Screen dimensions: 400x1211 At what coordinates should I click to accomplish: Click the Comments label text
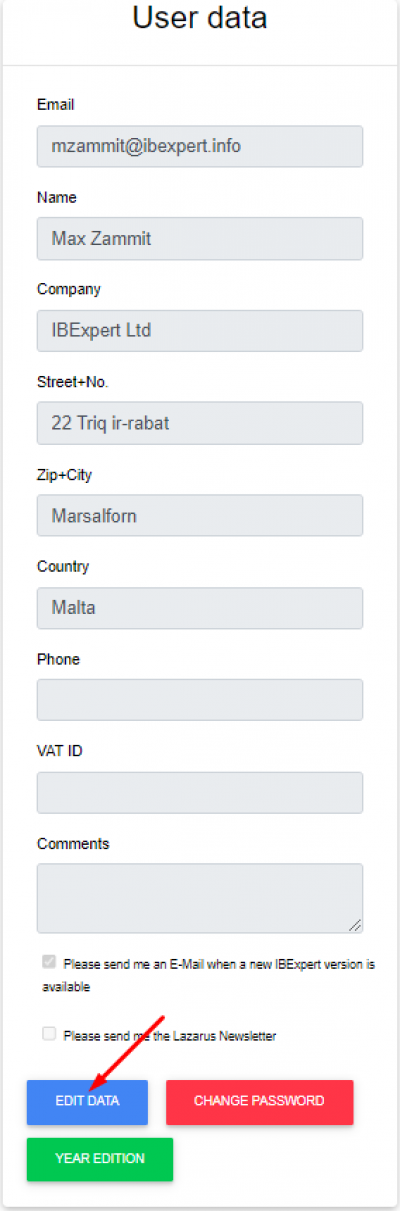73,843
